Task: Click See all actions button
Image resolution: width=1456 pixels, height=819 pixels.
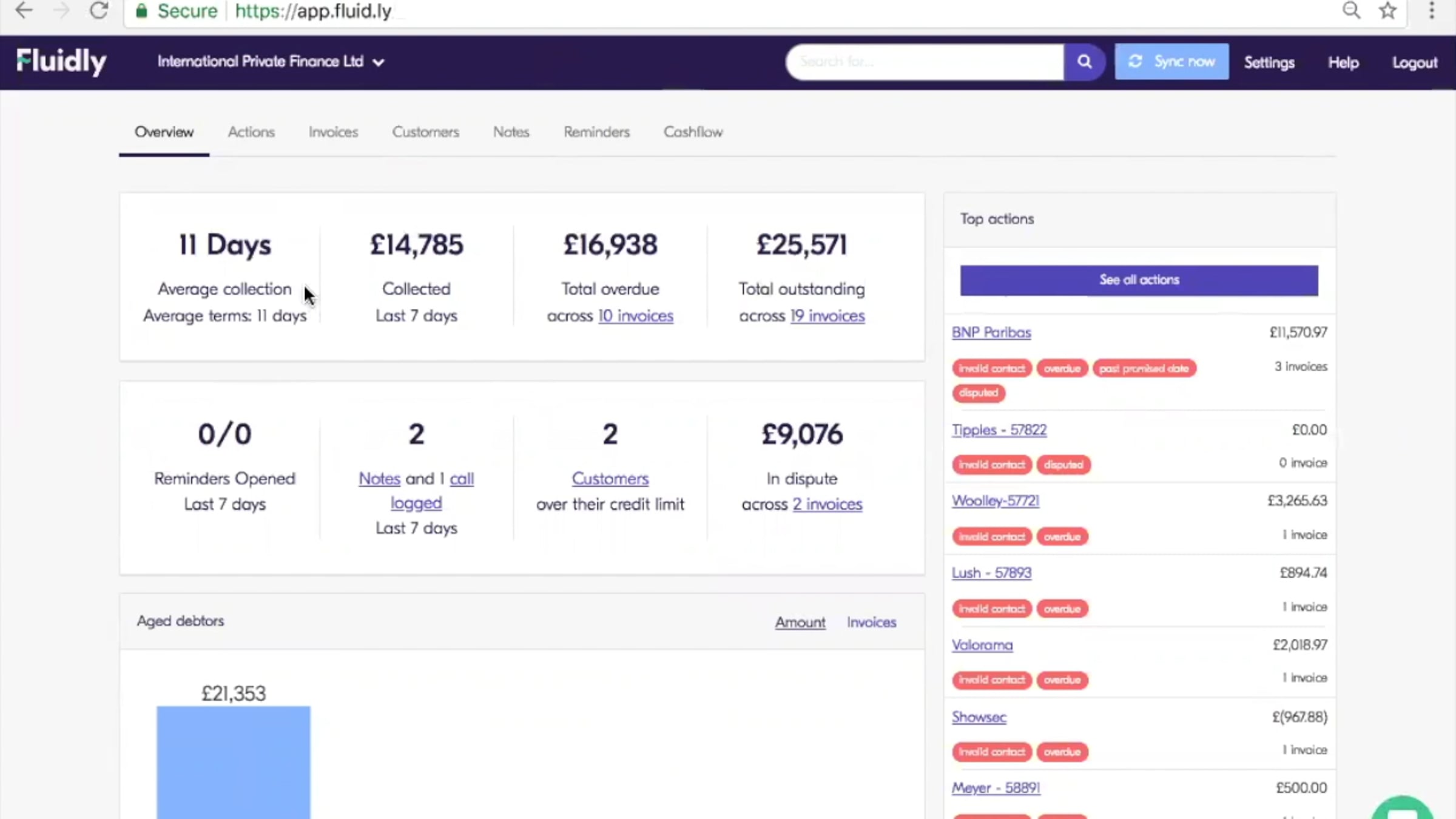Action: pos(1139,280)
